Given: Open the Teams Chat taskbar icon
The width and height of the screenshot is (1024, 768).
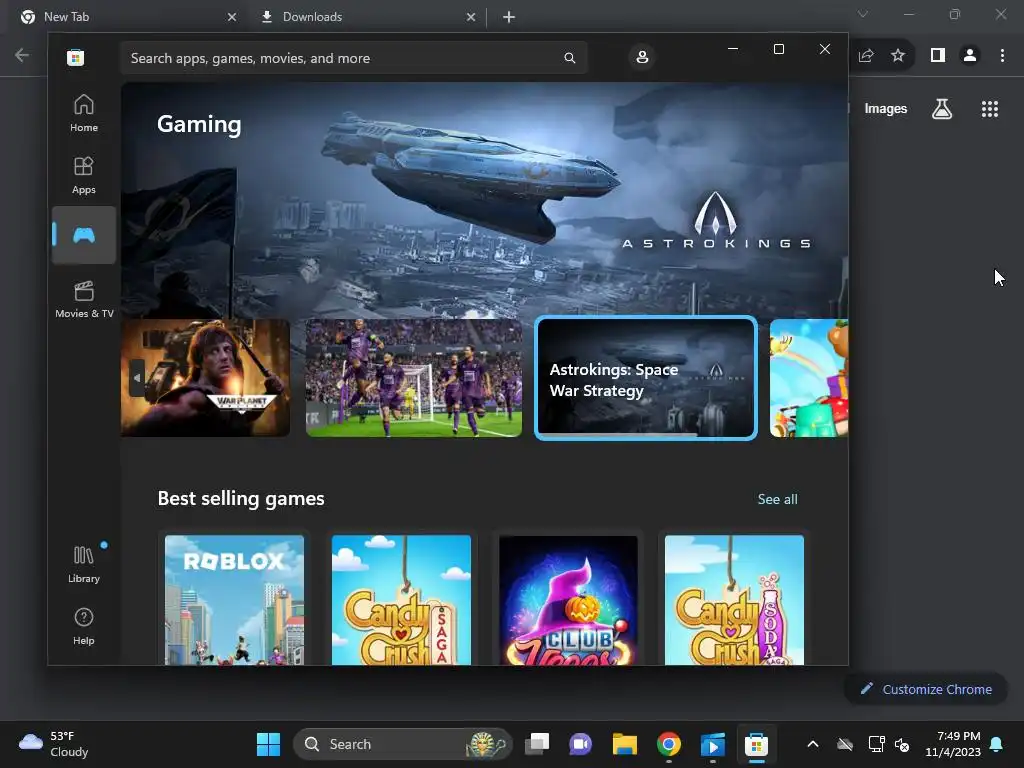Looking at the screenshot, I should (x=580, y=744).
